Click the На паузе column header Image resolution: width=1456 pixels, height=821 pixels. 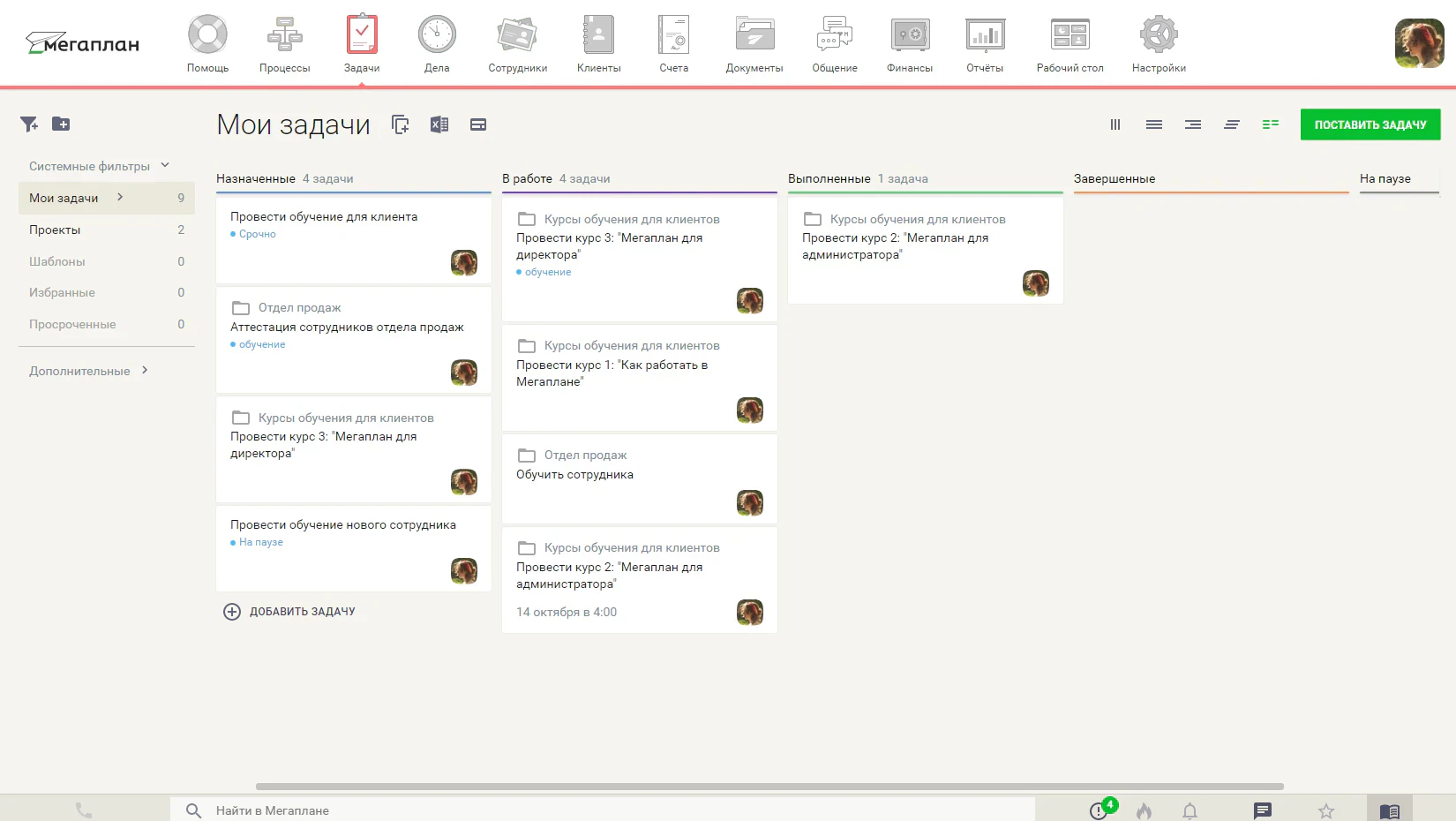[x=1385, y=178]
